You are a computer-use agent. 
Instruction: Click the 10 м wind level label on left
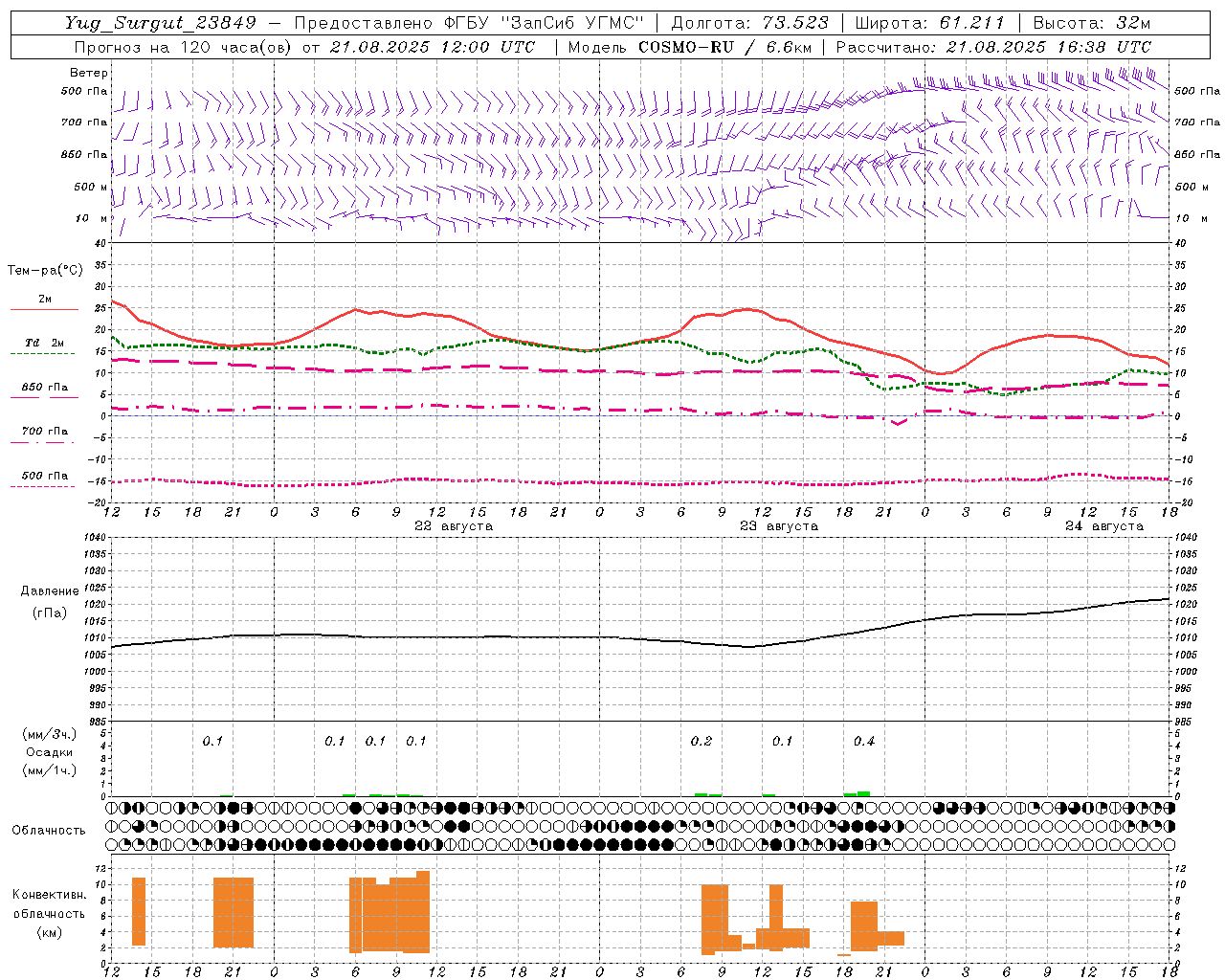tap(91, 218)
